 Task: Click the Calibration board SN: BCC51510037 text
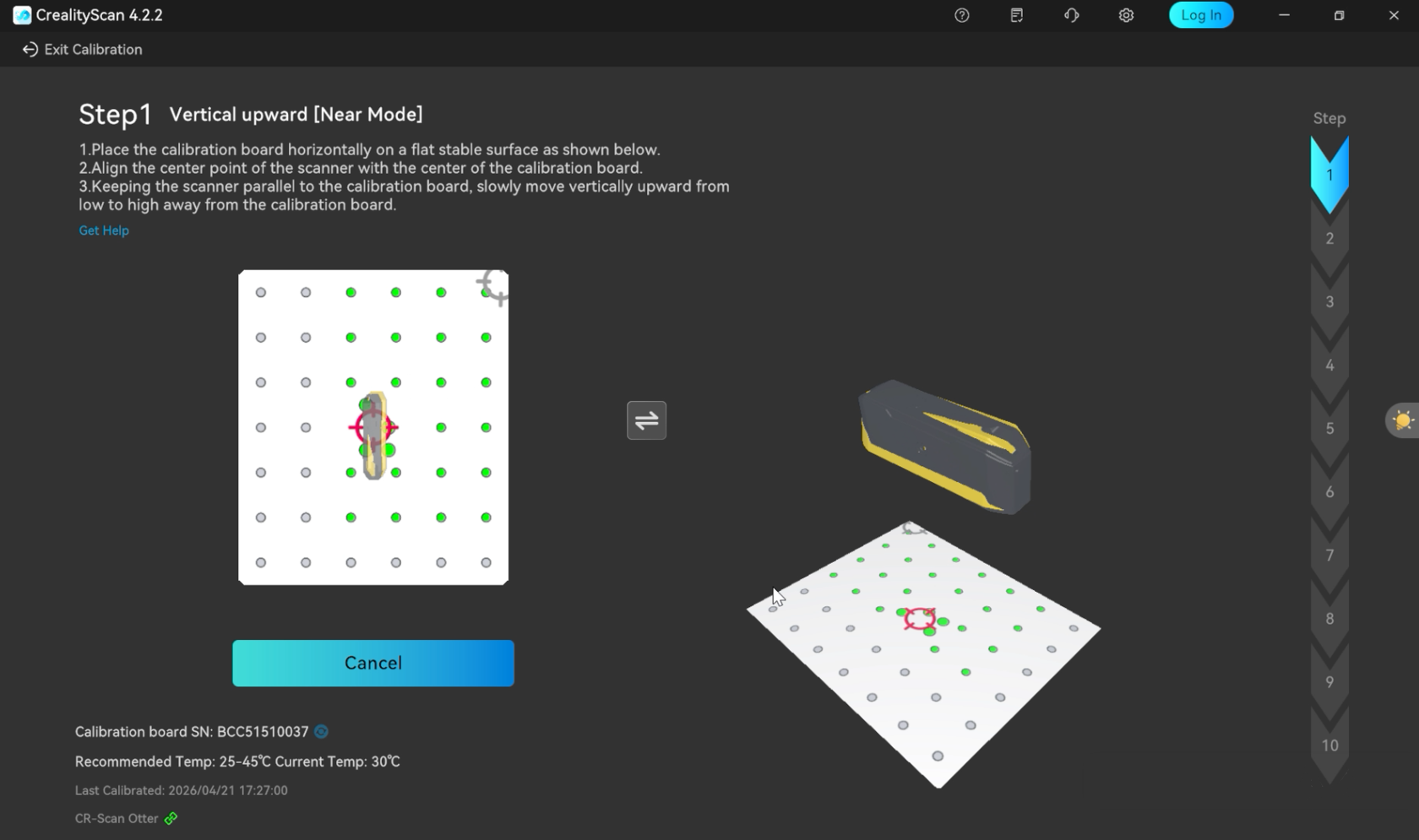192,732
